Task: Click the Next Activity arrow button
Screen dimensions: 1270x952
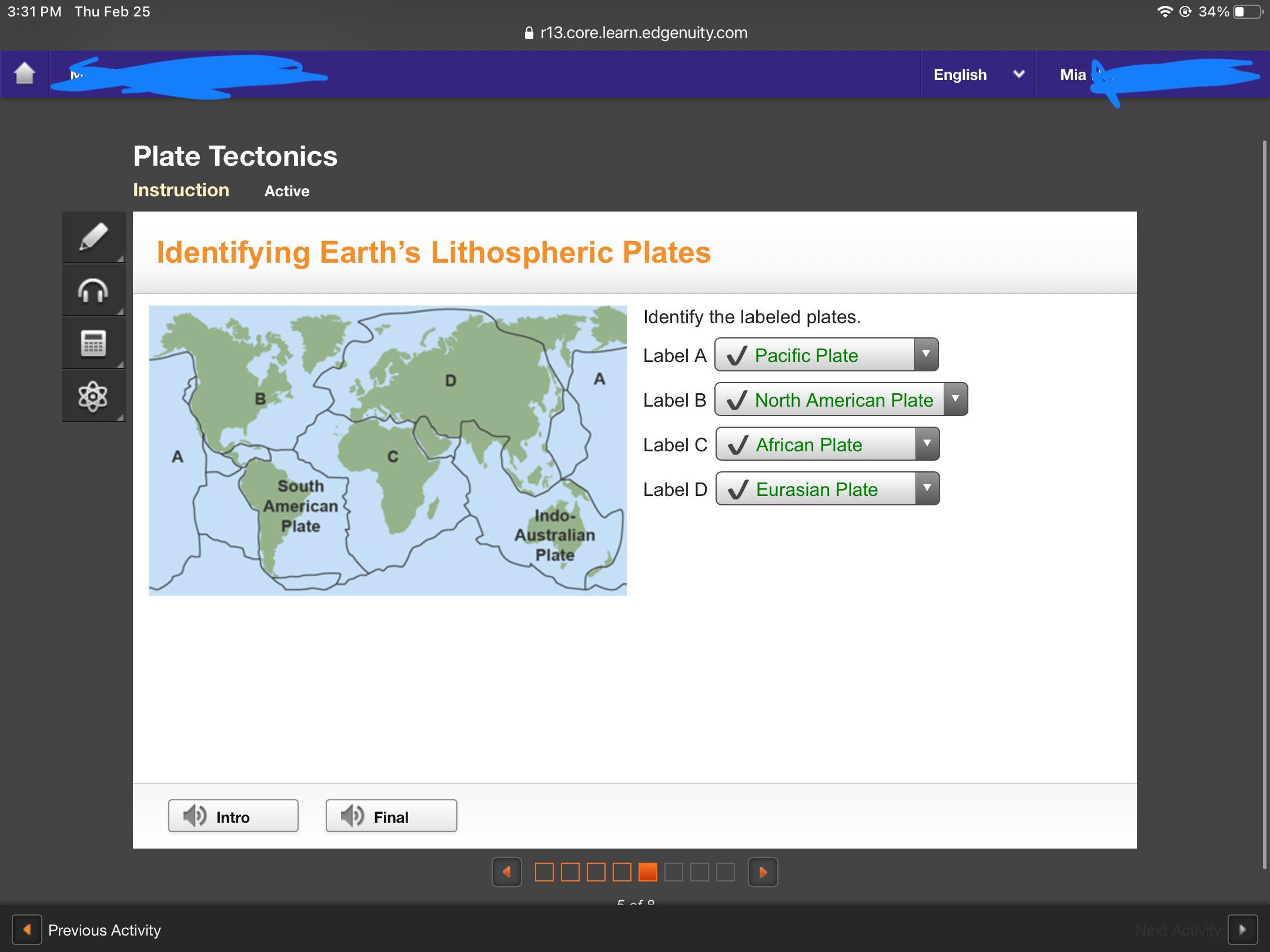Action: 1242,930
